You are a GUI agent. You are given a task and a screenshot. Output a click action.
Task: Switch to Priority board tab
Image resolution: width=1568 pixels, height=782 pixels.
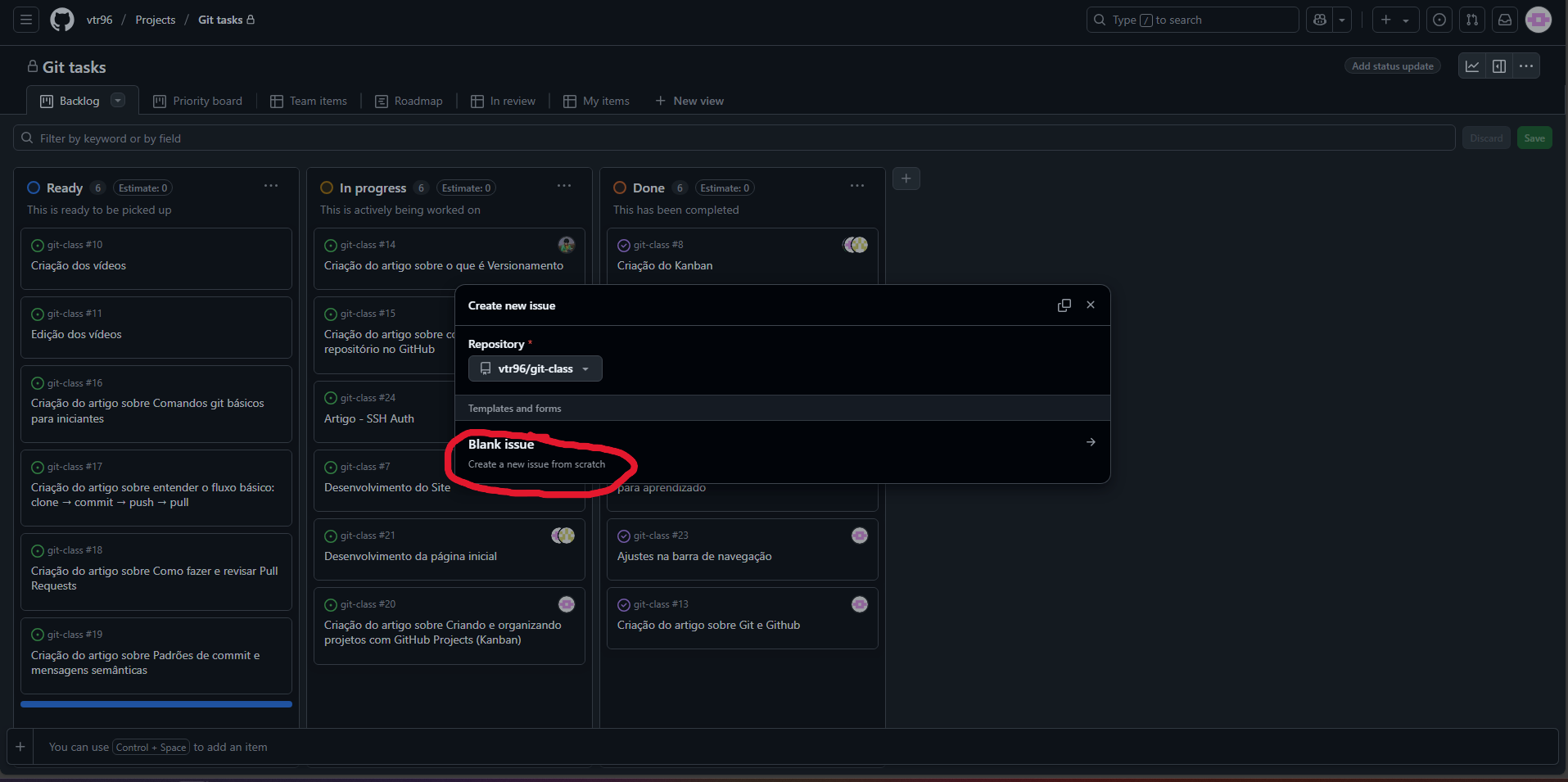198,101
